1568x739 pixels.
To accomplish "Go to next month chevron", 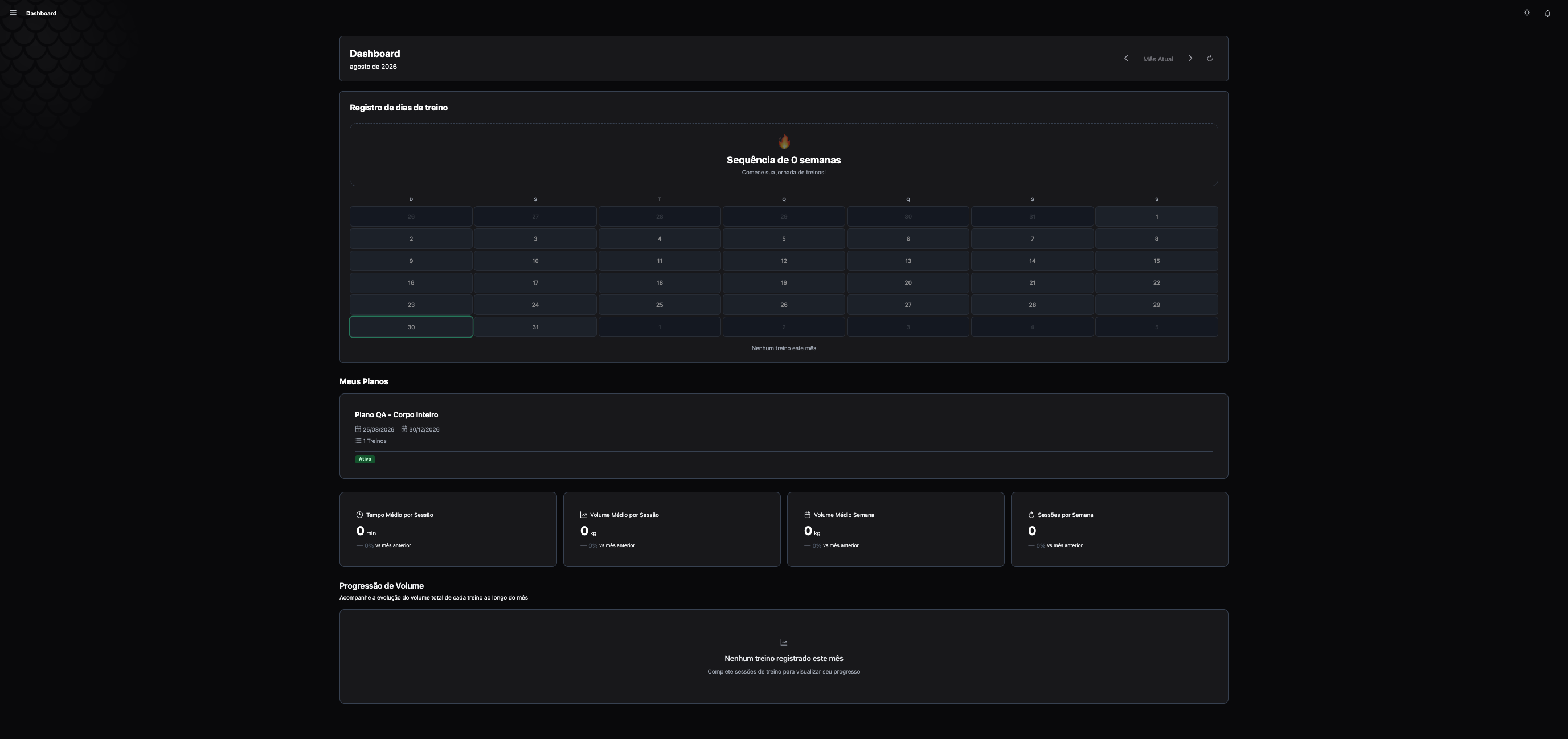I will point(1190,59).
